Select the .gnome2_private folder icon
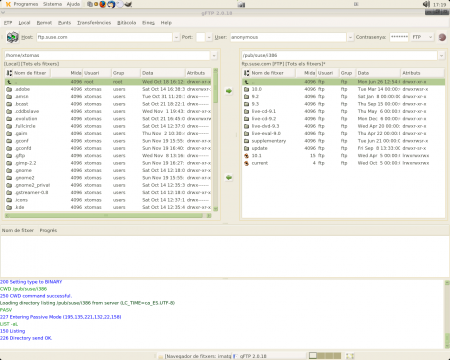 [9, 185]
